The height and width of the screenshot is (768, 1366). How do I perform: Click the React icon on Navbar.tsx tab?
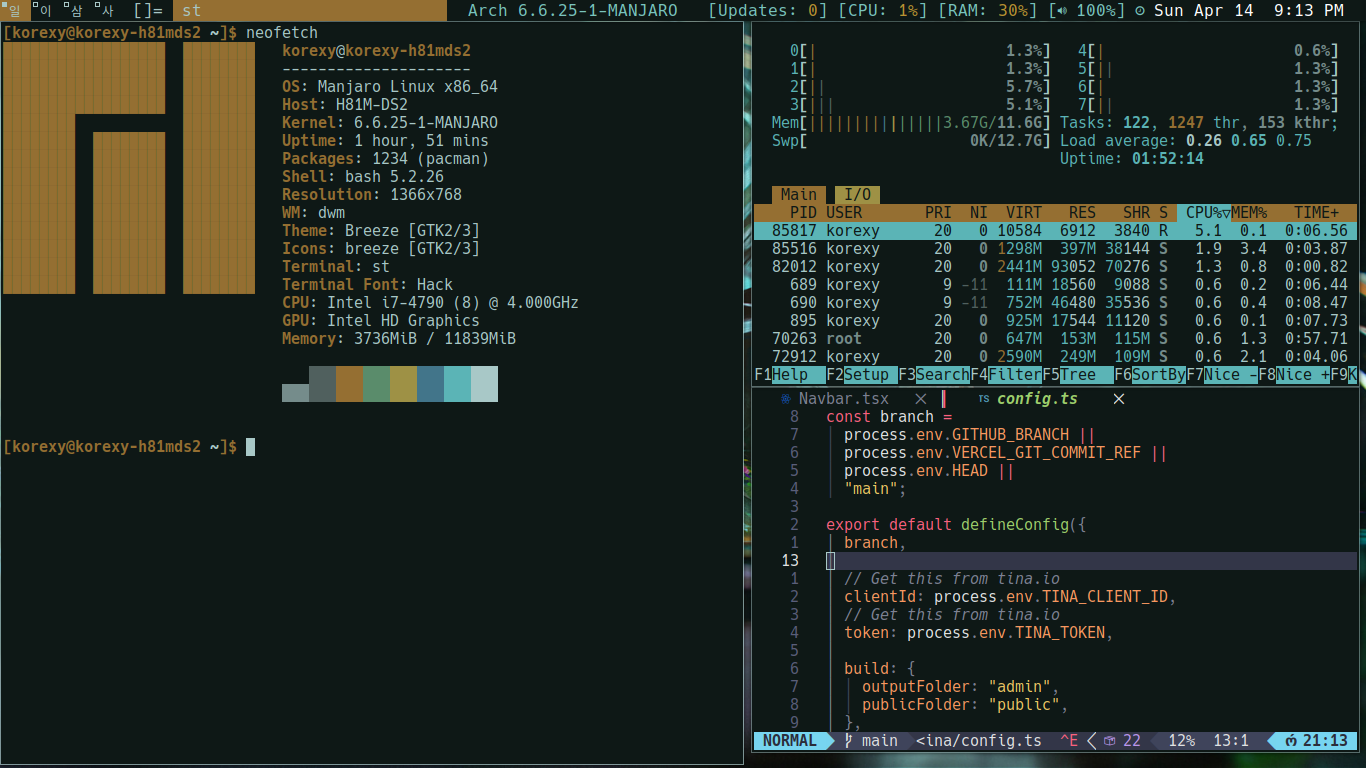click(x=785, y=399)
